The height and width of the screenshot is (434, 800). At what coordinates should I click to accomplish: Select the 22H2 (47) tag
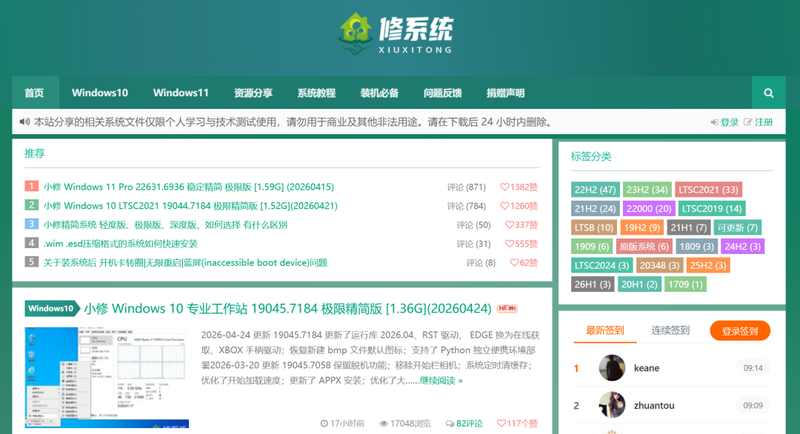coord(595,190)
